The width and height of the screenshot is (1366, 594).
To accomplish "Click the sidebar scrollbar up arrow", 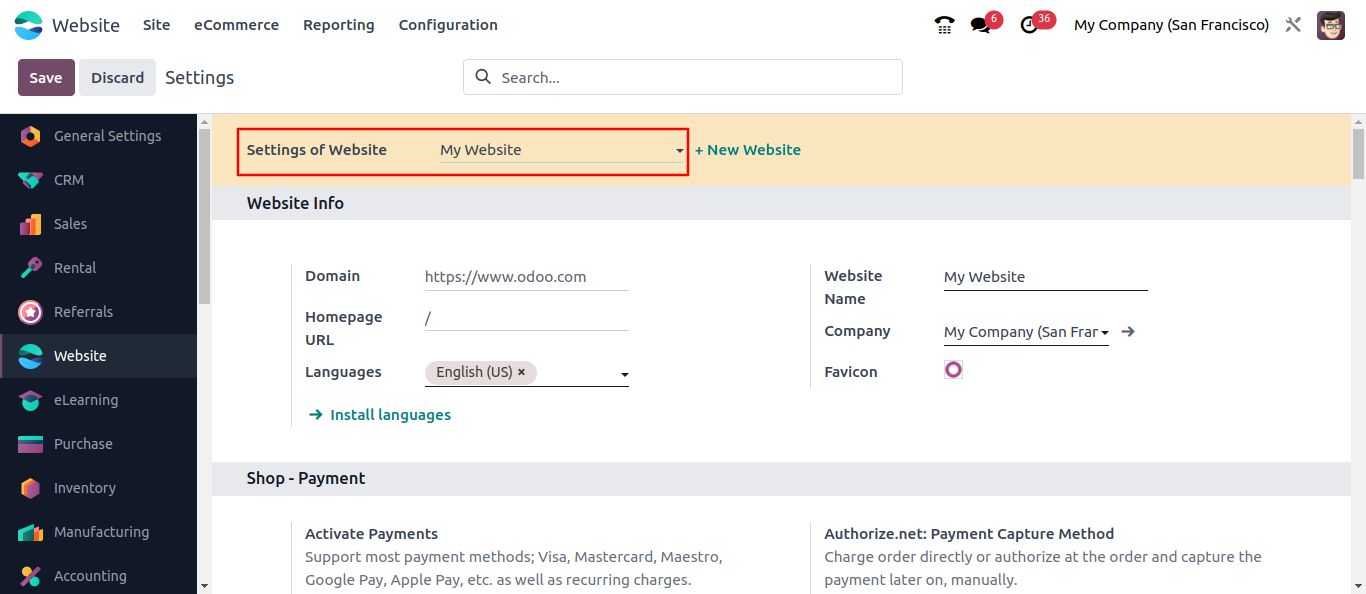I will pos(204,122).
